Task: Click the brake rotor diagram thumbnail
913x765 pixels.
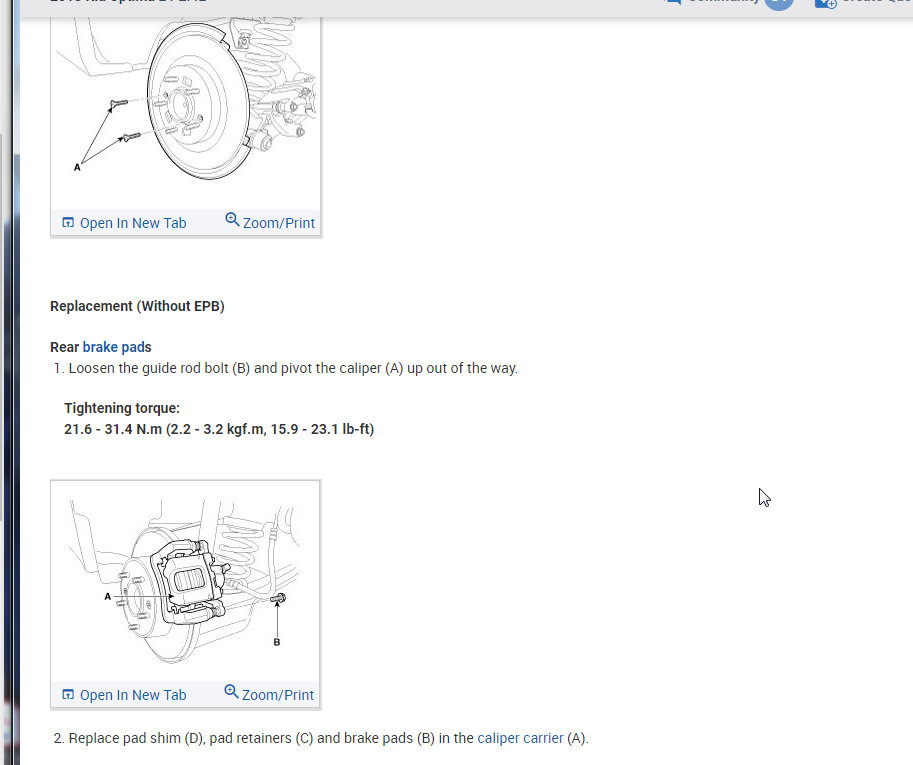Action: pos(186,112)
